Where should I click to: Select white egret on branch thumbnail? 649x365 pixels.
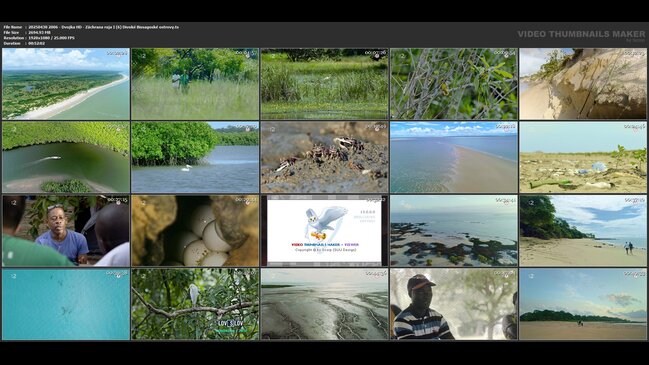tap(195, 304)
